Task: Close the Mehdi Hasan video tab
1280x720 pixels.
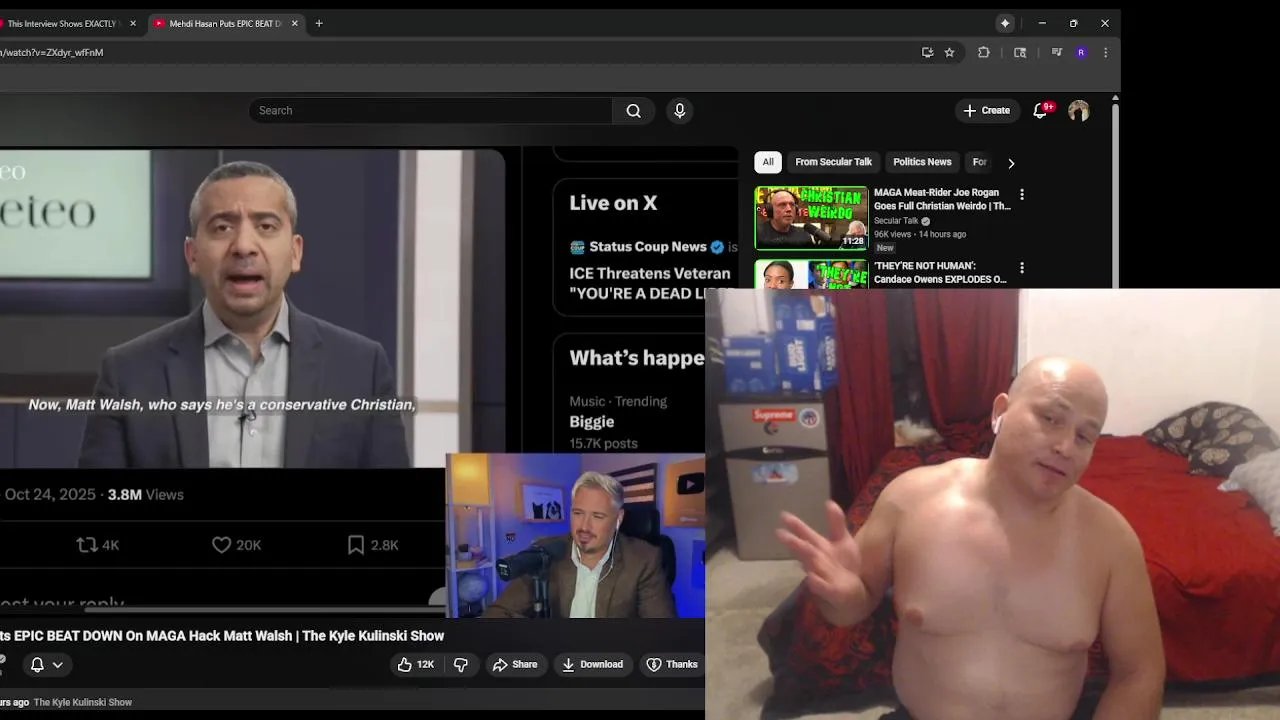Action: (x=294, y=23)
